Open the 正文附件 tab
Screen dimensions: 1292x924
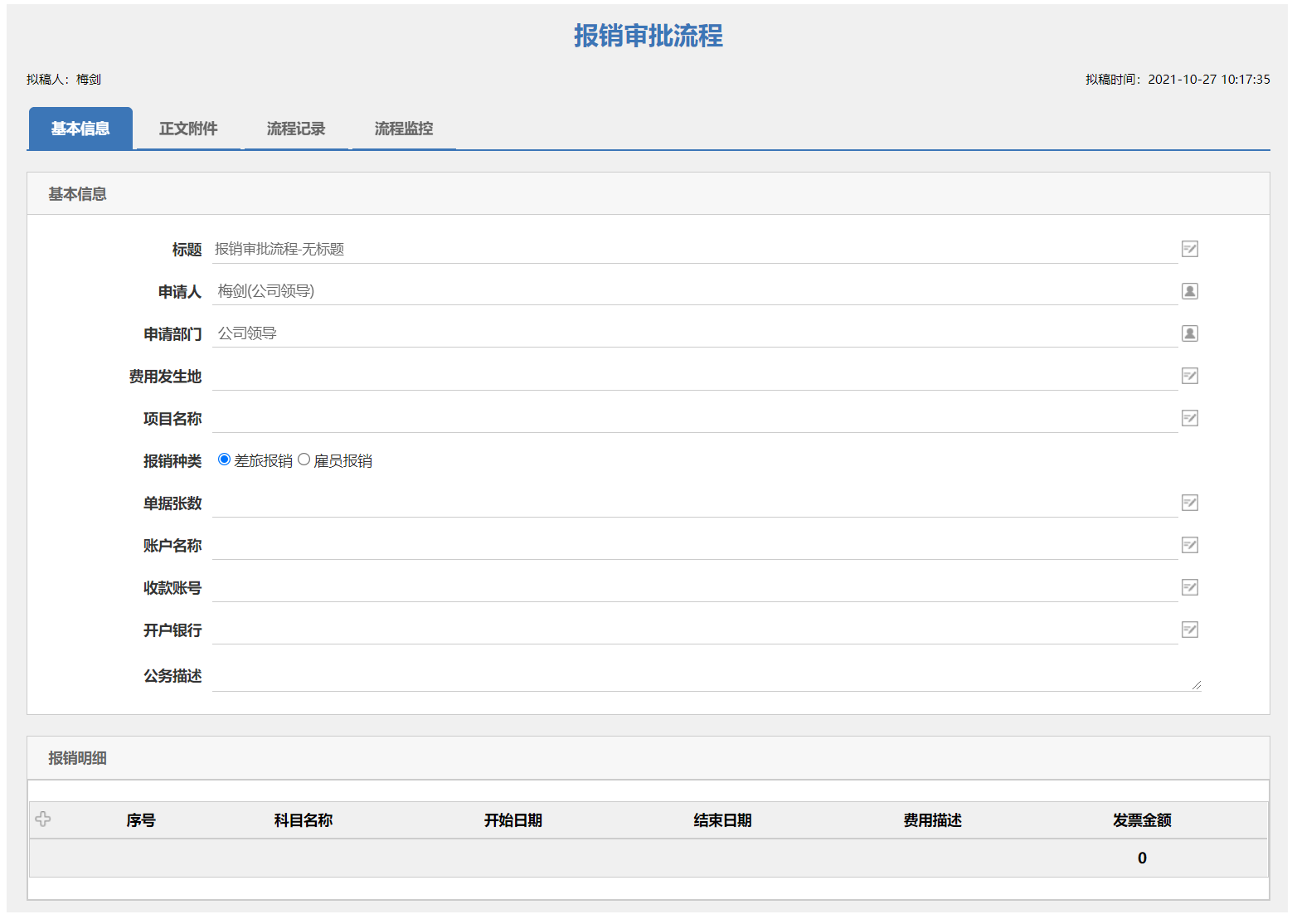point(188,129)
